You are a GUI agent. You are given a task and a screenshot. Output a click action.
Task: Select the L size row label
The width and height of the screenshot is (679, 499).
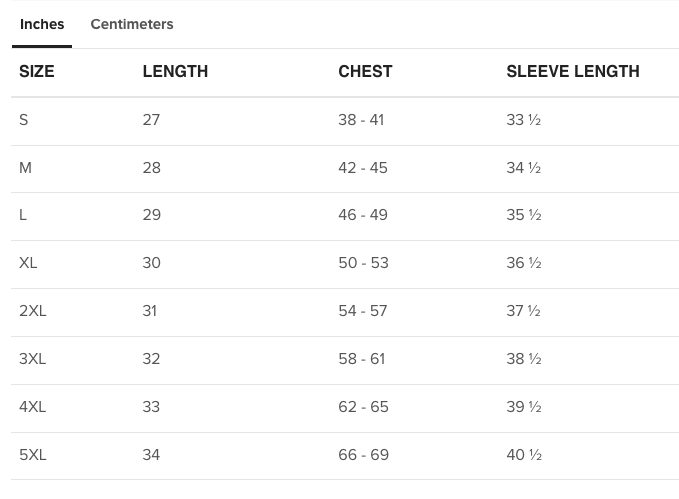coord(23,215)
